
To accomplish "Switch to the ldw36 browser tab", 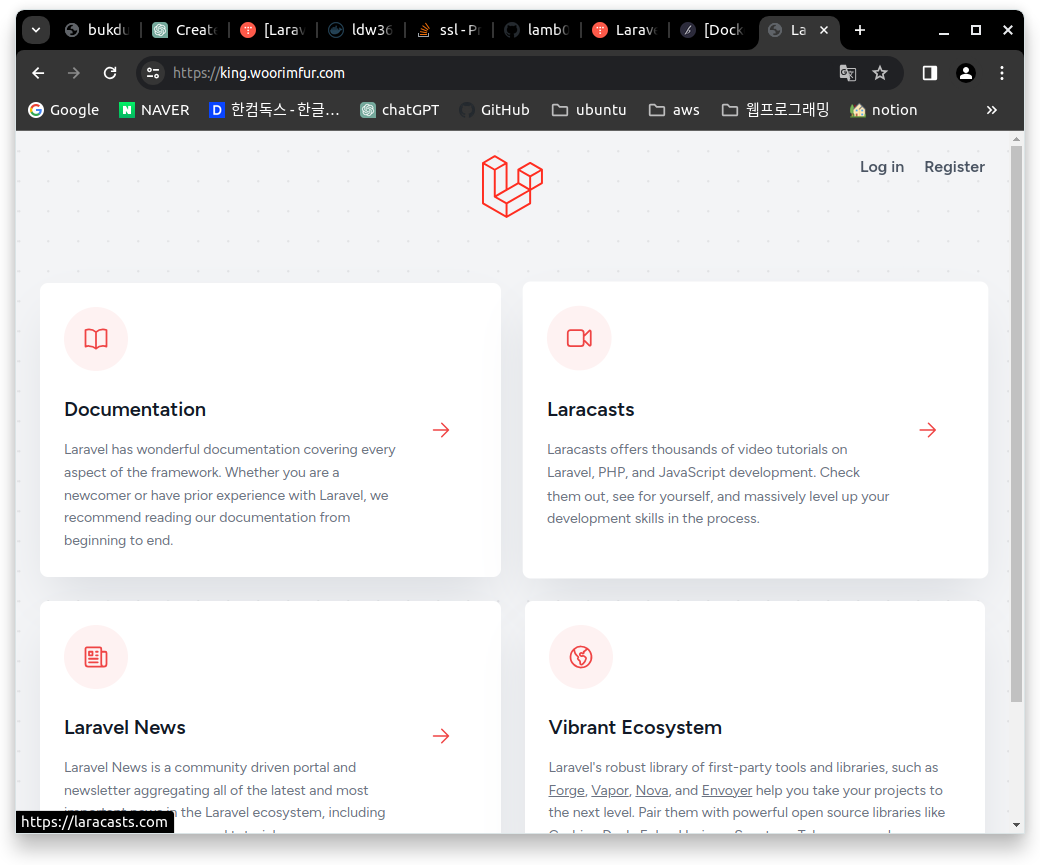I will click(361, 30).
